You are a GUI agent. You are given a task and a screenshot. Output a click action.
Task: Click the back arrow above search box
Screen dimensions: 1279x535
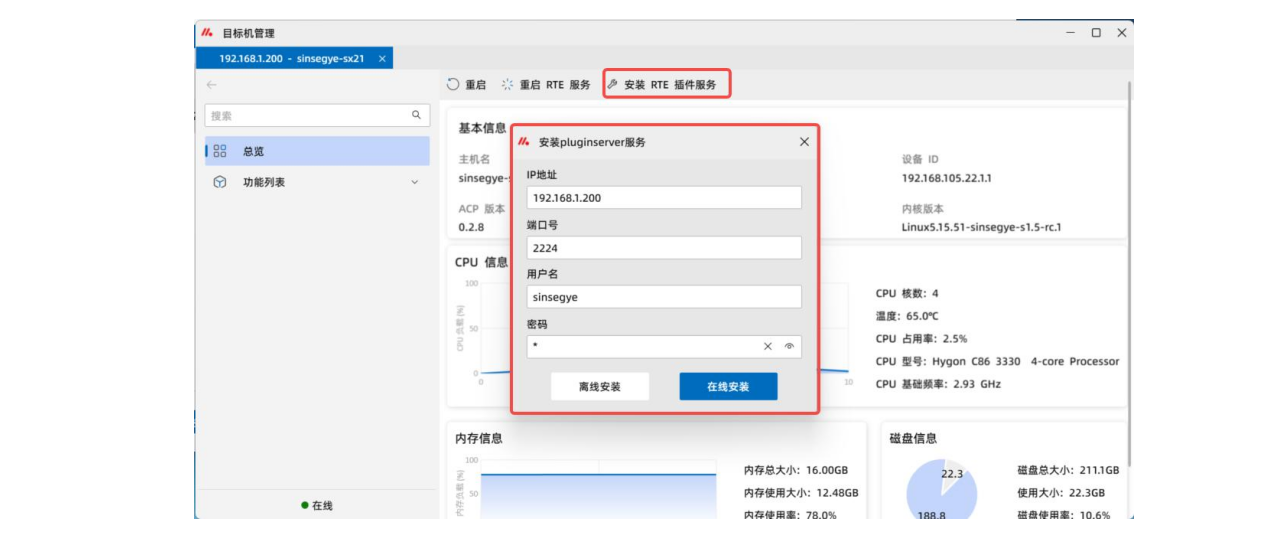click(x=211, y=85)
